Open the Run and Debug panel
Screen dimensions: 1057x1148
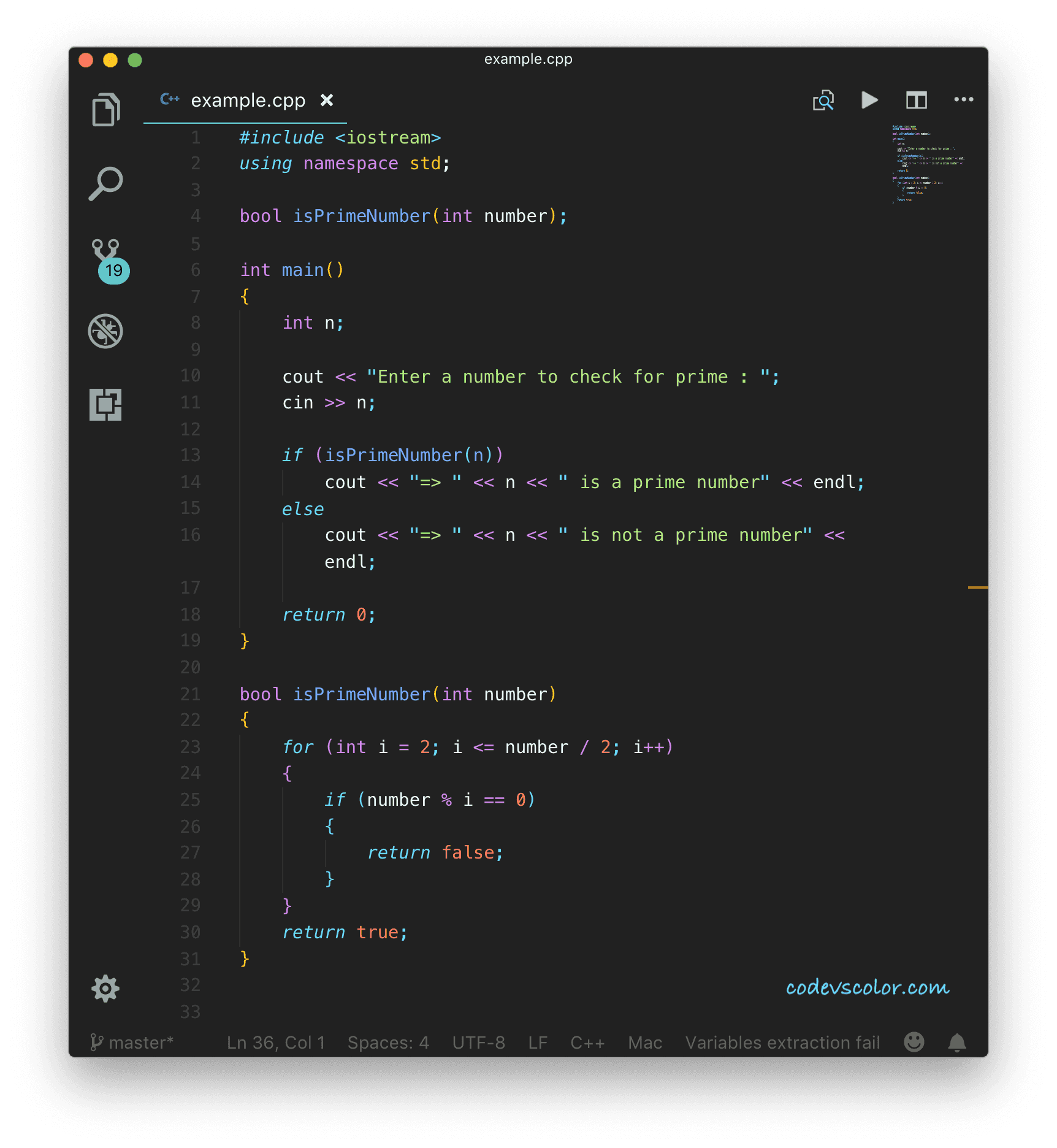pyautogui.click(x=105, y=331)
